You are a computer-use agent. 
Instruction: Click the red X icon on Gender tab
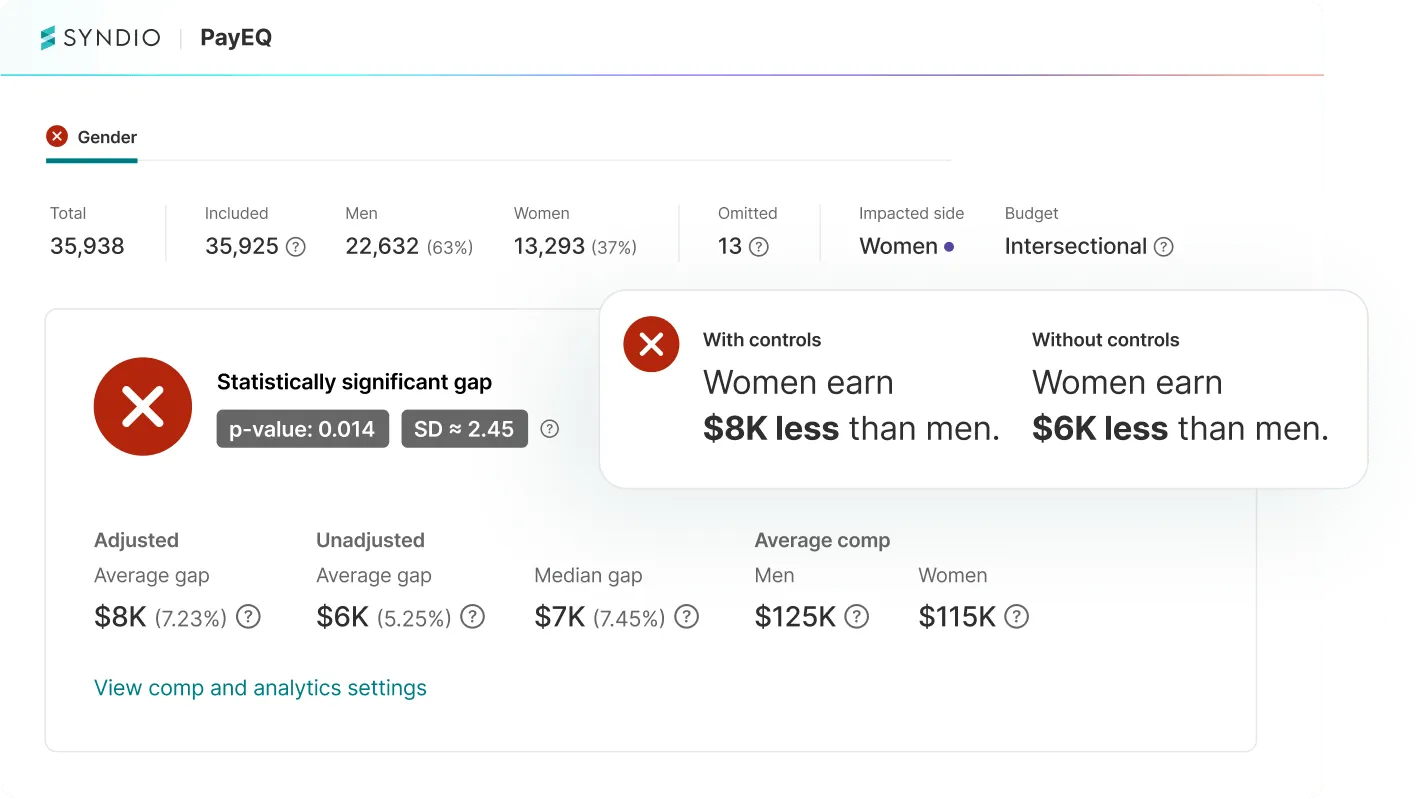(57, 136)
